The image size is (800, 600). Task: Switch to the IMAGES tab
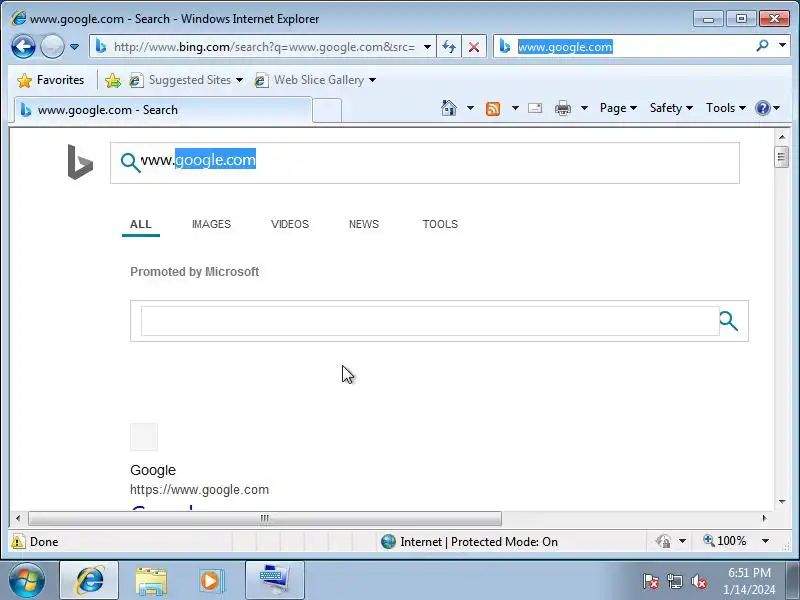(x=211, y=224)
